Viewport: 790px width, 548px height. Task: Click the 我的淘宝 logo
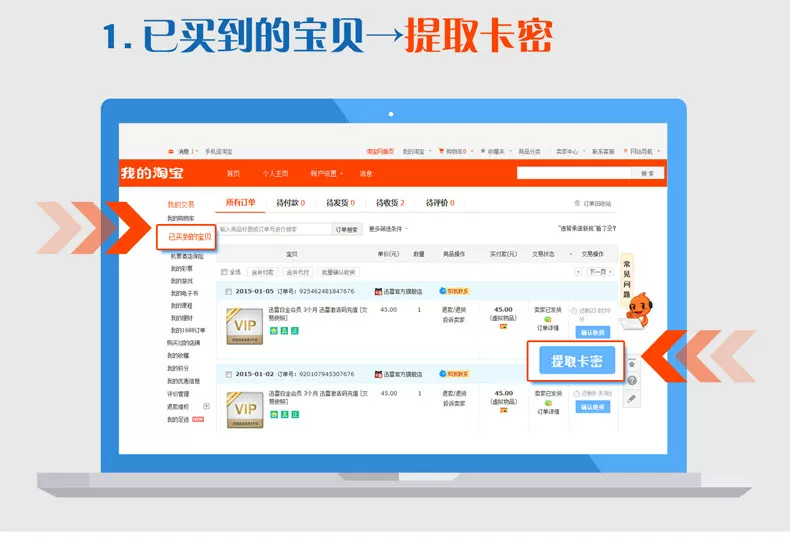coord(152,173)
